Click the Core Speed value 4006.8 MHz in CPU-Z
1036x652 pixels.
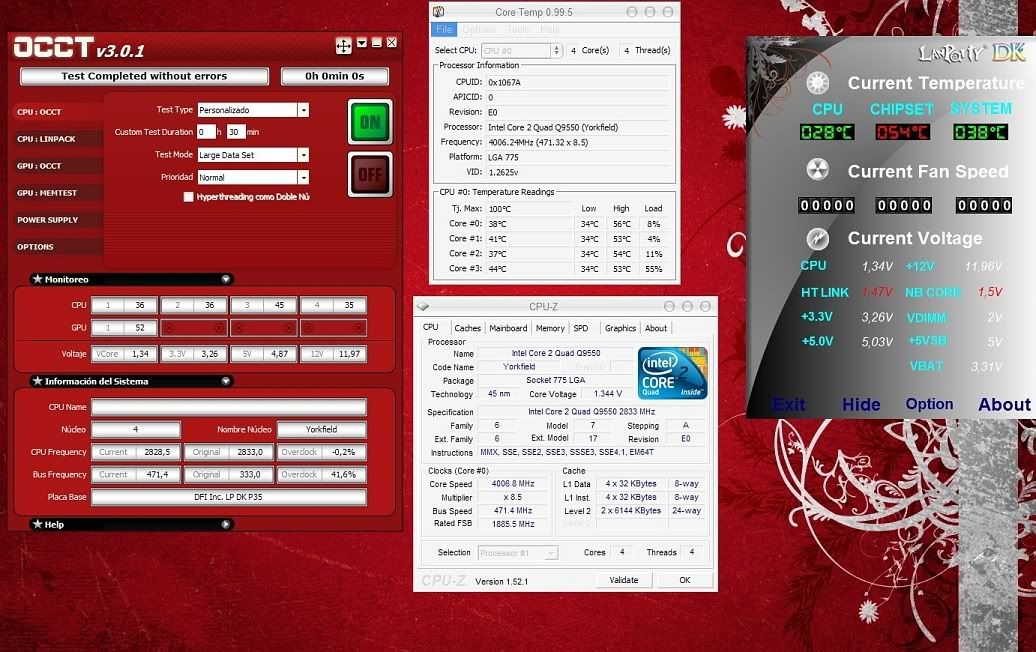513,484
